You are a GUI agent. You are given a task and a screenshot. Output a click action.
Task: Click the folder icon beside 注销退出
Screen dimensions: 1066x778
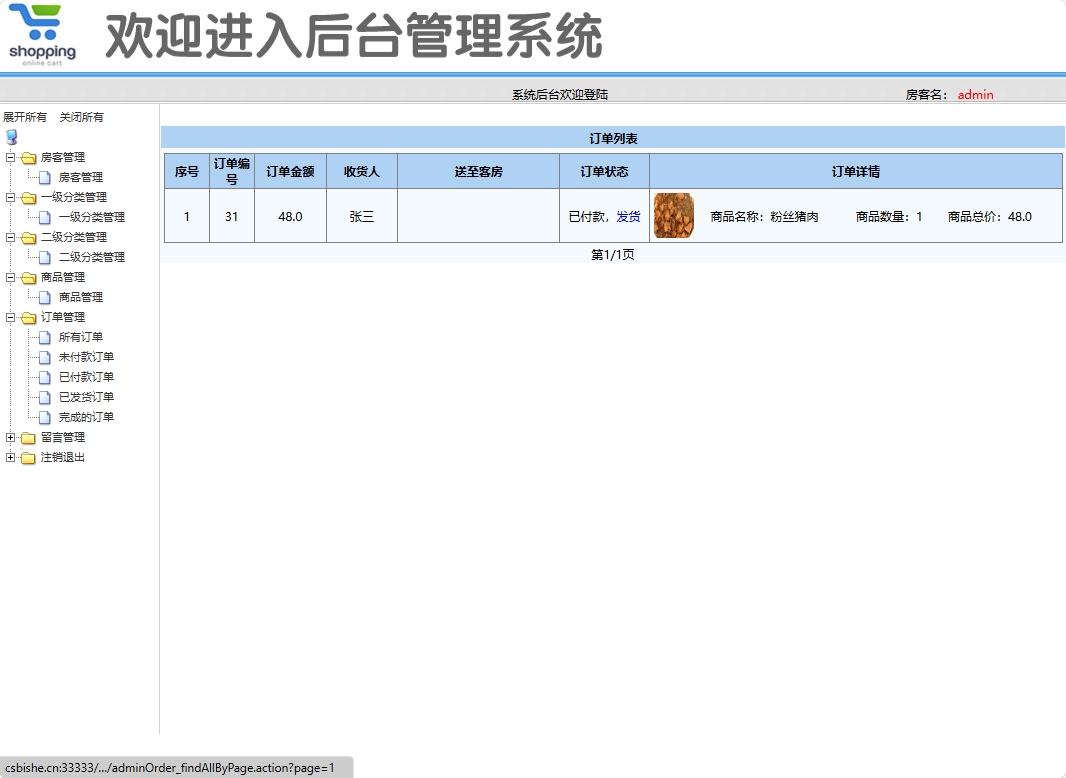(30, 457)
